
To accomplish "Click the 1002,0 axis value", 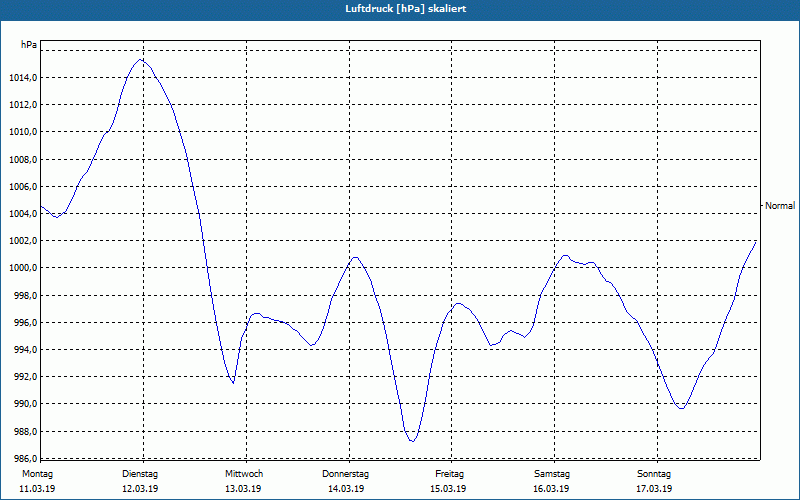I will [x=23, y=241].
